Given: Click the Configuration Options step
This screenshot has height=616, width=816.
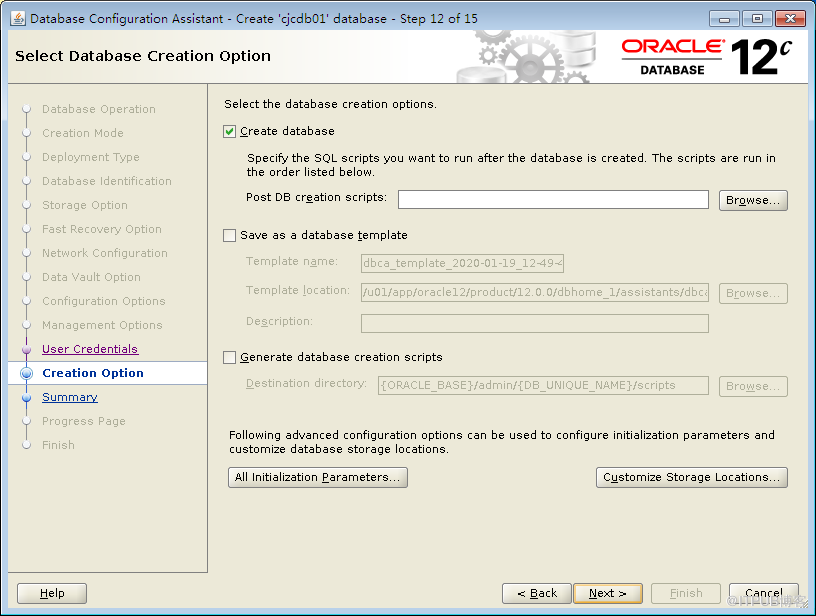Looking at the screenshot, I should coord(104,301).
